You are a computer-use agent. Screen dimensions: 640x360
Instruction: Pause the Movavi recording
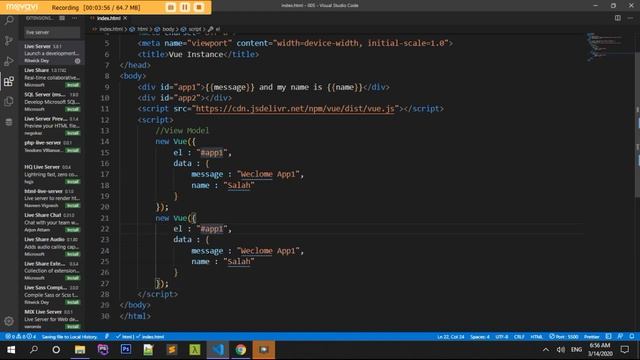185,7
